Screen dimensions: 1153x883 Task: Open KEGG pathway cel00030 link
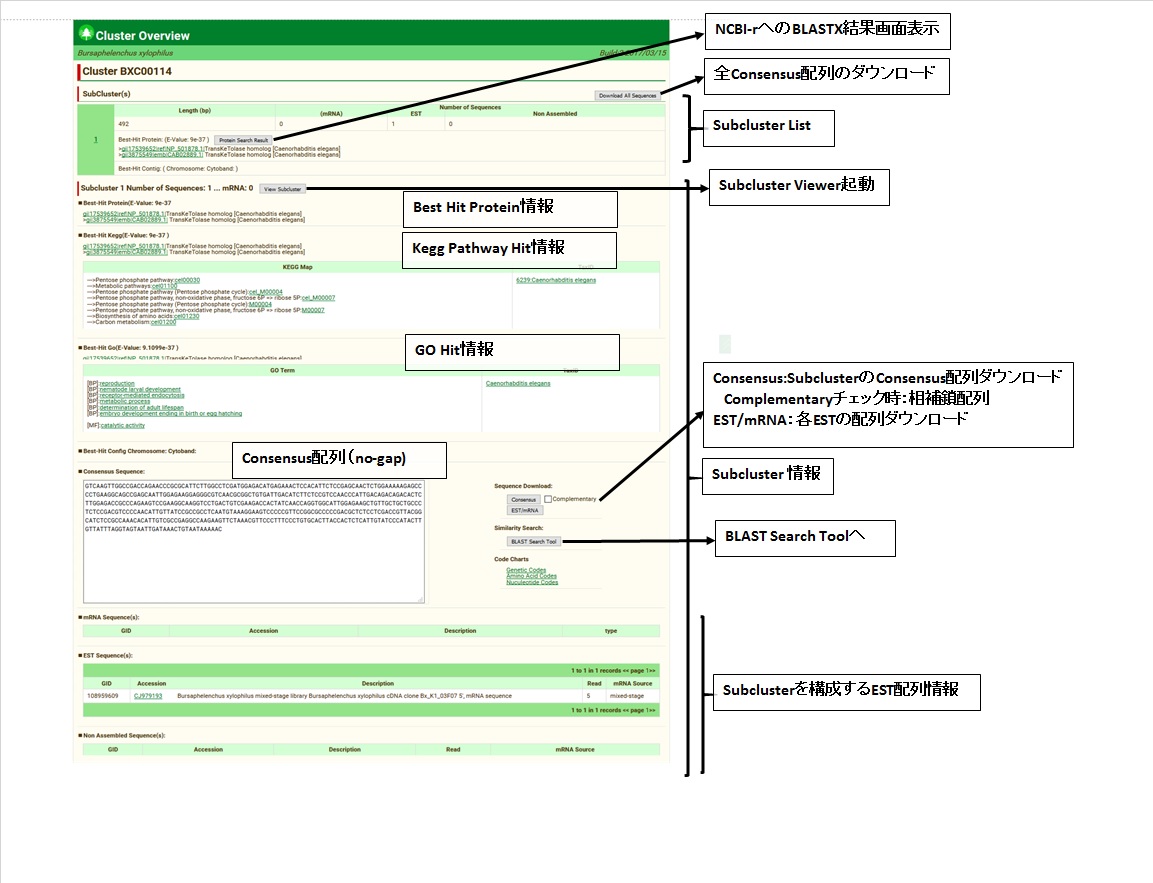tap(187, 280)
